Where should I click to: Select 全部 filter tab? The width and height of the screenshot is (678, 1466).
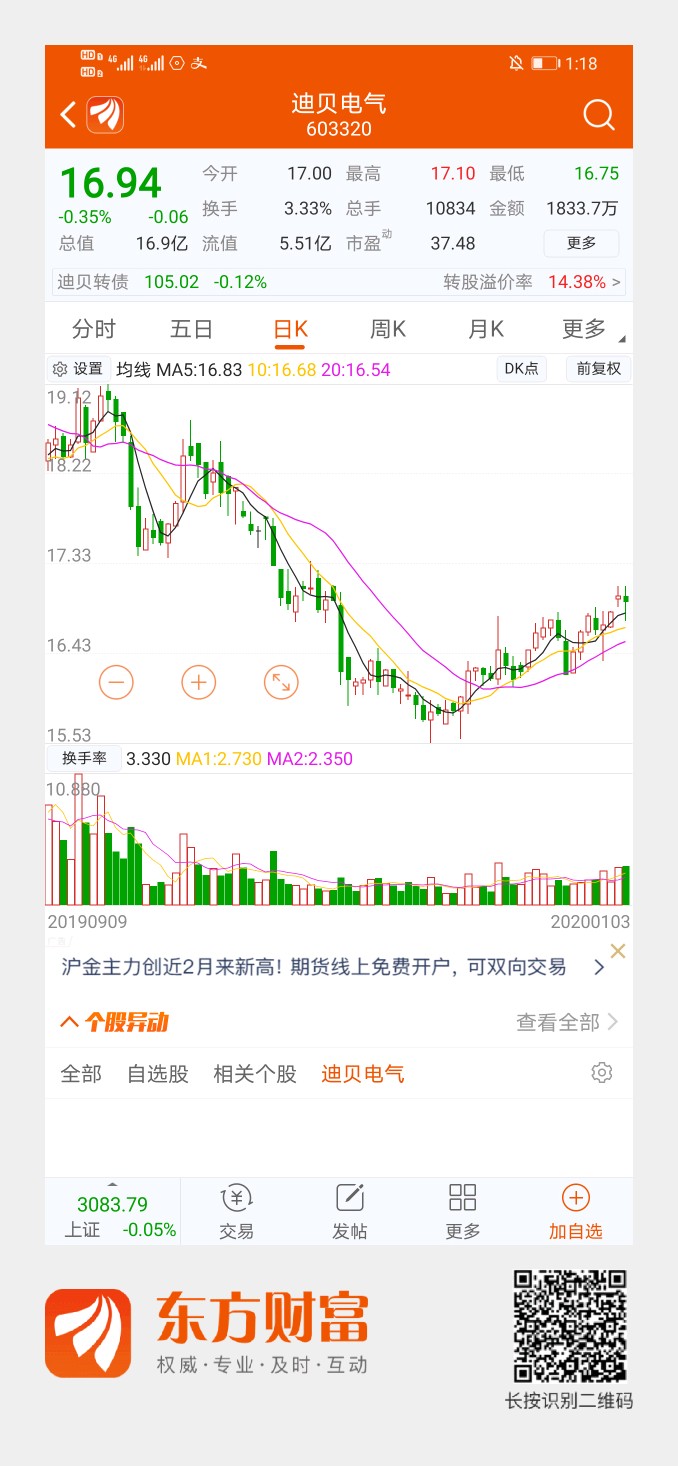[x=81, y=1074]
